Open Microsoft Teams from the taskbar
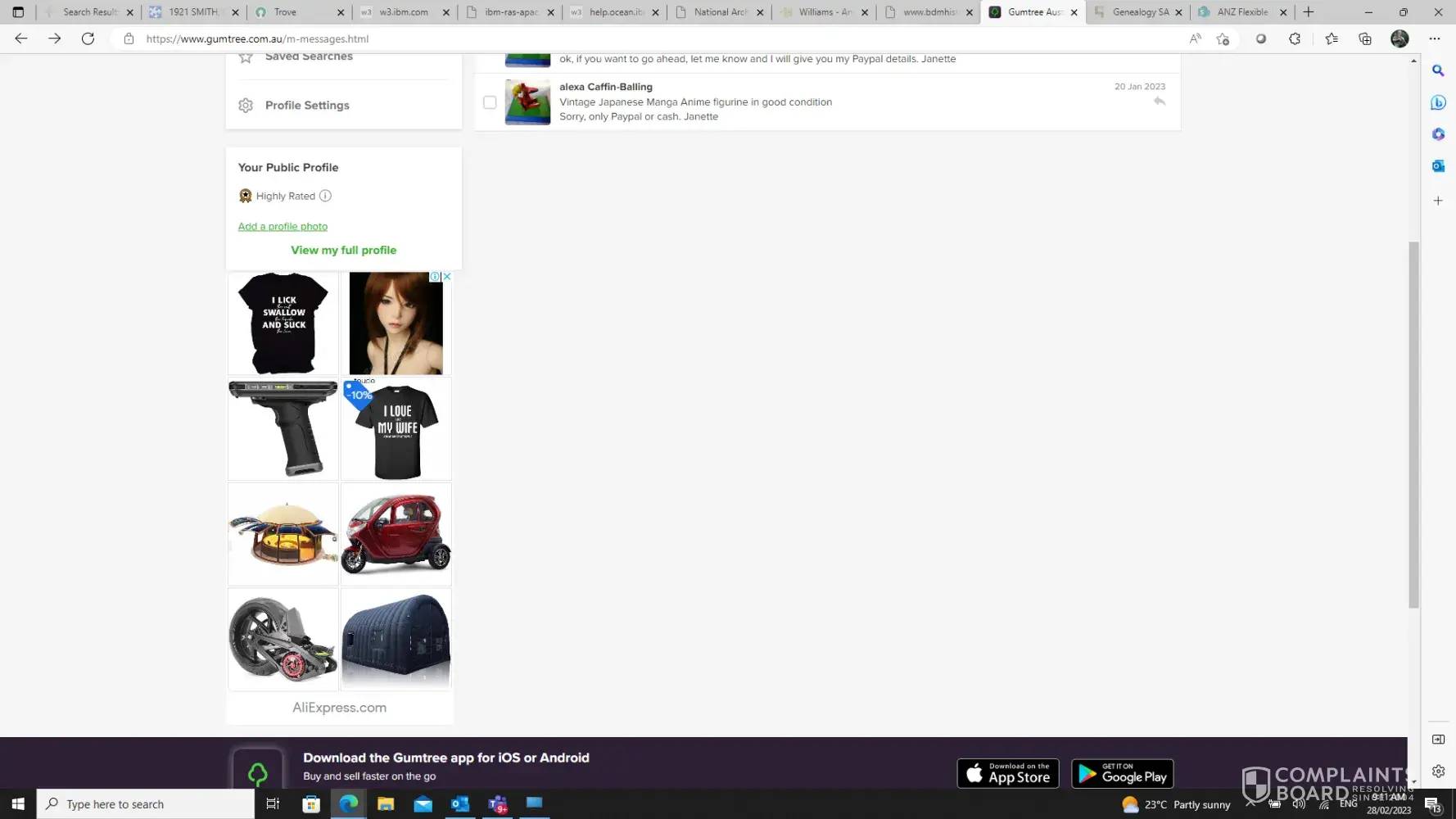Image resolution: width=1456 pixels, height=819 pixels. pos(498,804)
